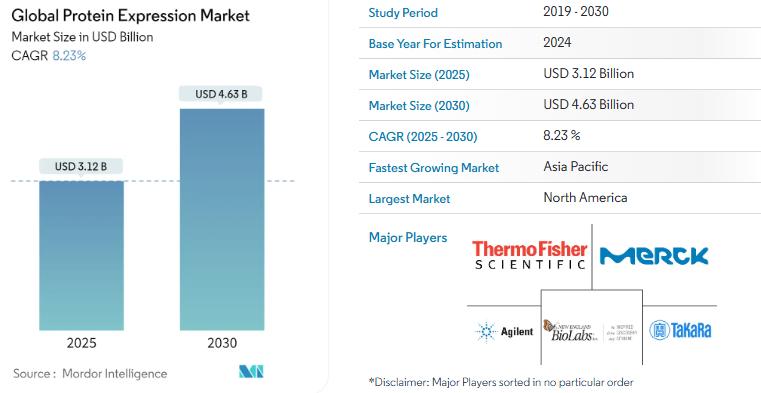The height and width of the screenshot is (393, 761).
Task: Select the 2025 market size bar
Action: point(82,256)
